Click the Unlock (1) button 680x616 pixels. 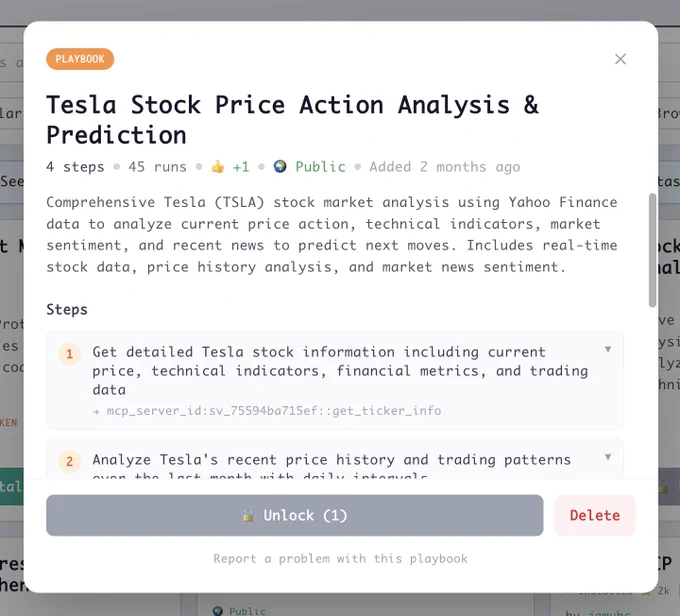[294, 515]
